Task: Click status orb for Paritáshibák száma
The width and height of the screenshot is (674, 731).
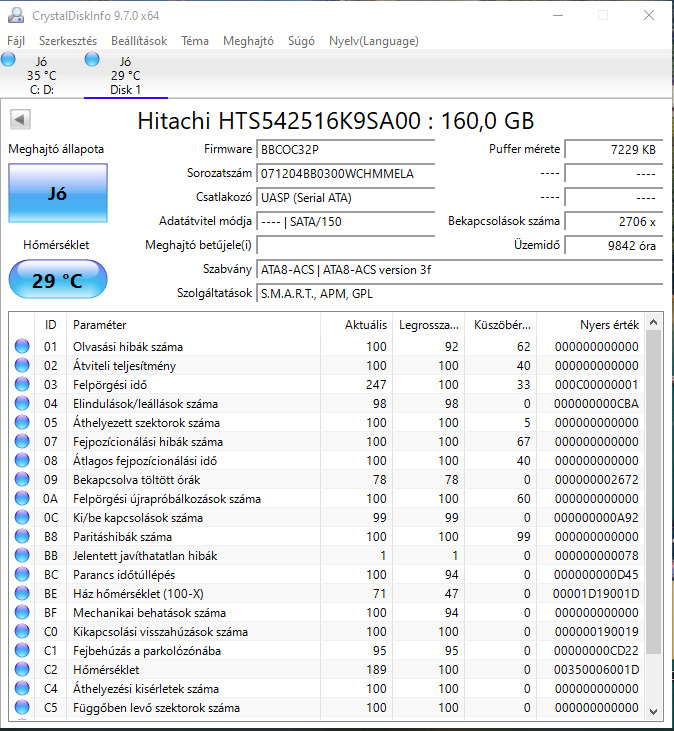Action: [x=22, y=537]
